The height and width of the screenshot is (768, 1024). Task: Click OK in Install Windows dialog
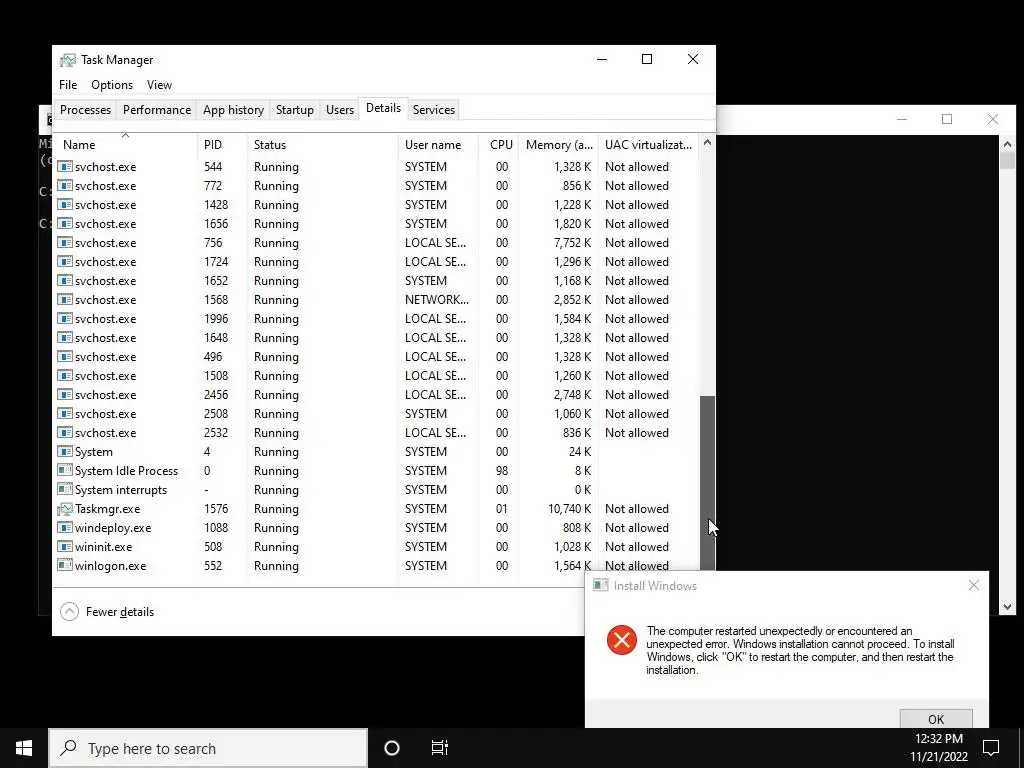936,719
